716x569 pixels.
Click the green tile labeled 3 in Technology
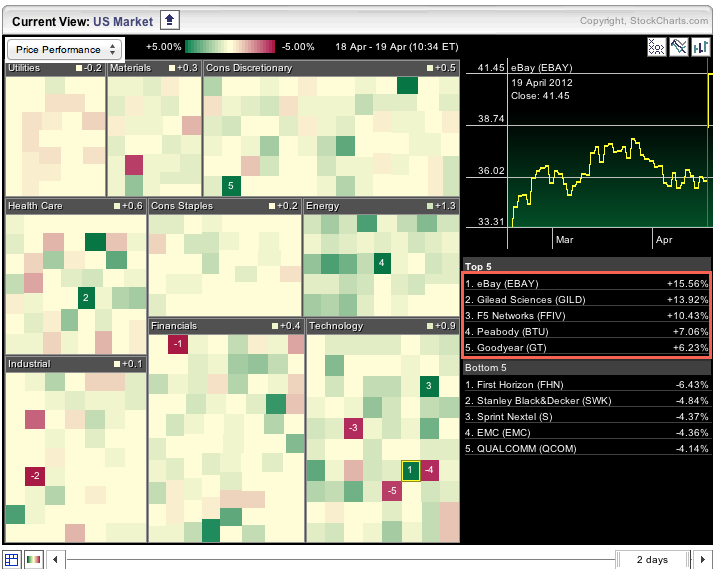tap(429, 386)
